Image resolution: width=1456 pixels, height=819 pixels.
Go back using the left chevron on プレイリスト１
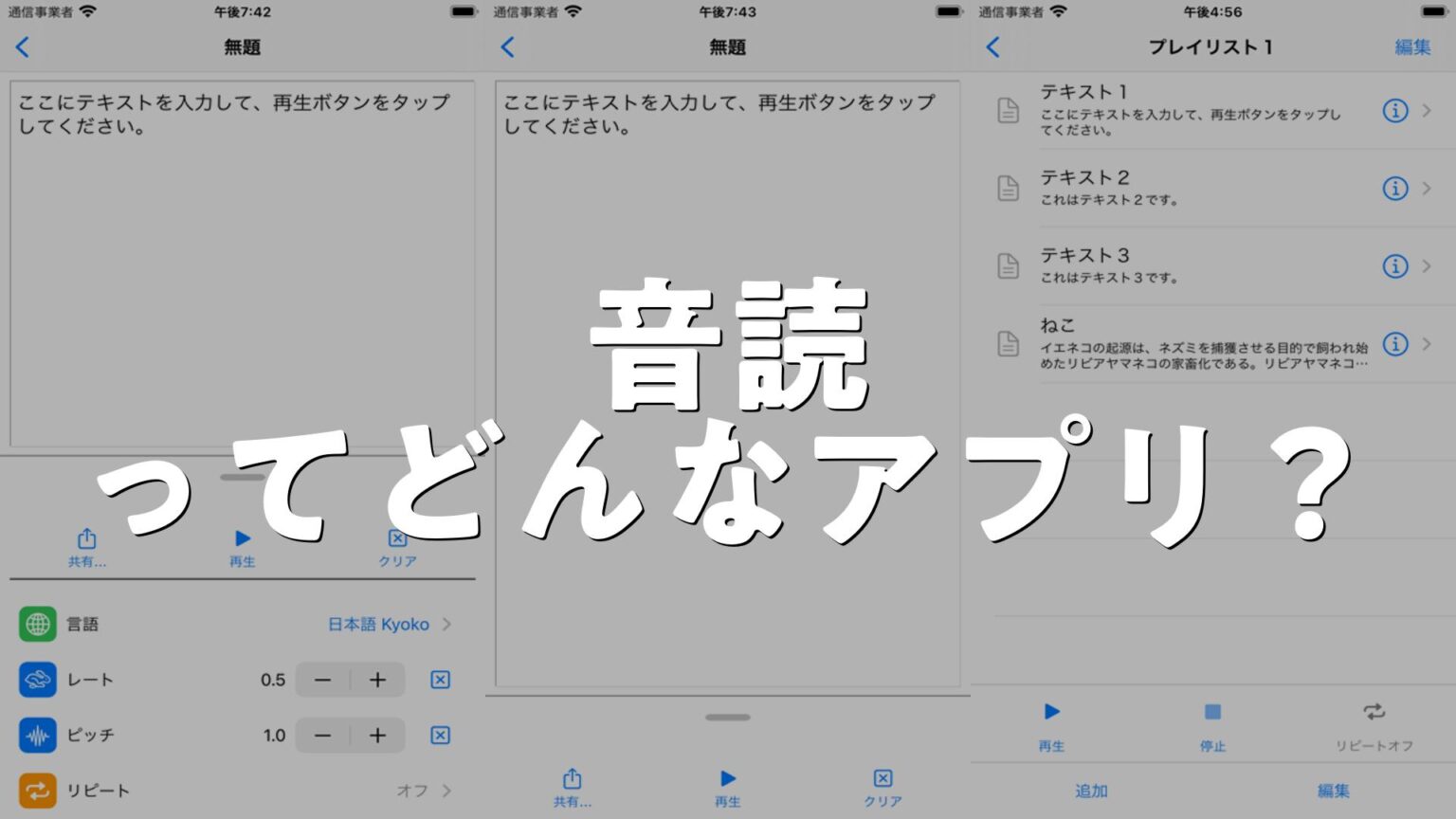(x=992, y=47)
